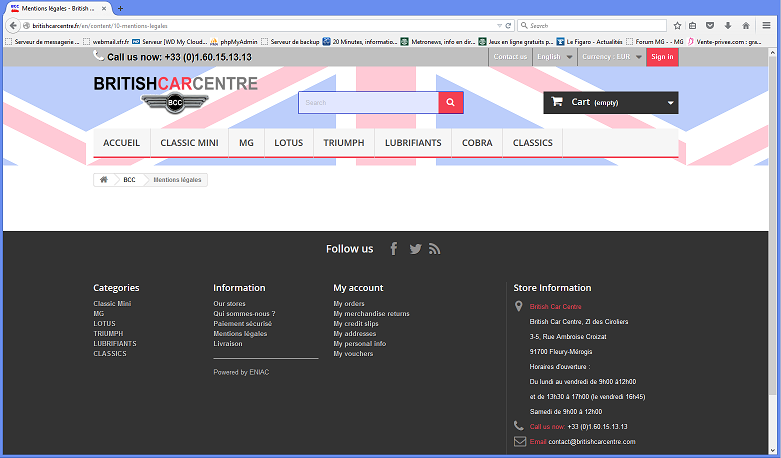
Task: Click the Firefox back arrow button
Action: point(13,25)
